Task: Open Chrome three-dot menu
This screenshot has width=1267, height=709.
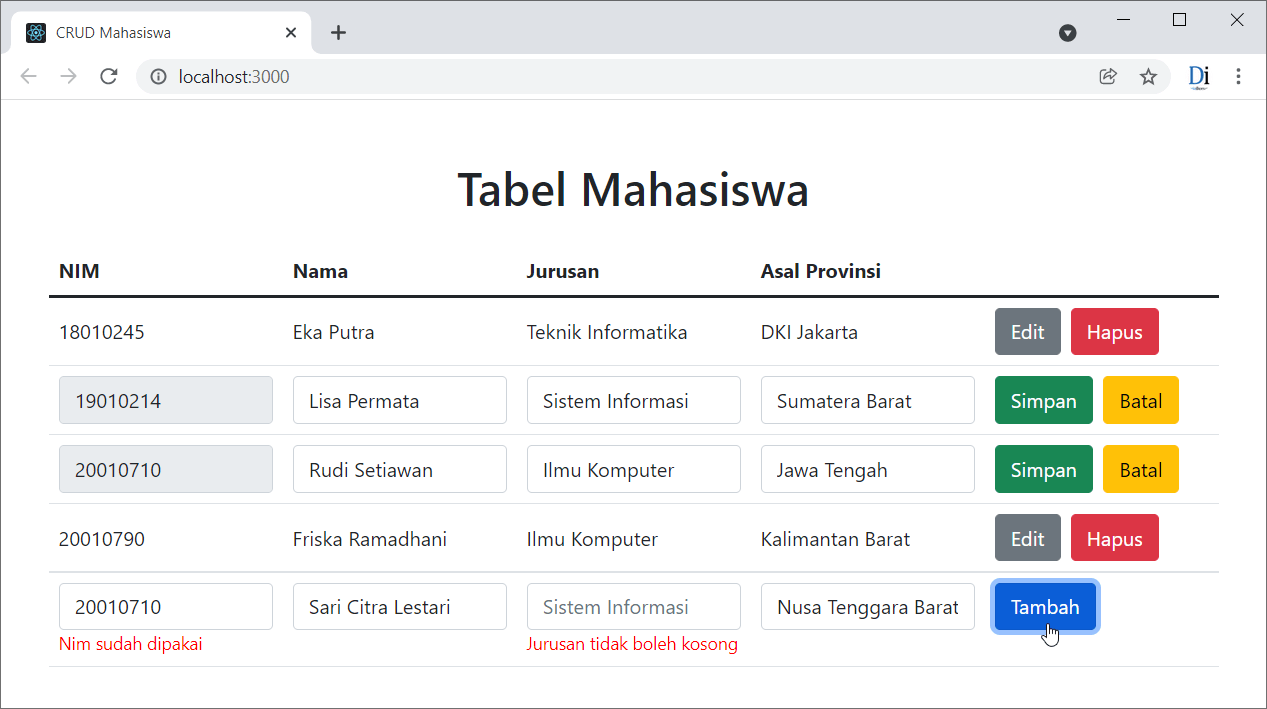Action: [1238, 76]
